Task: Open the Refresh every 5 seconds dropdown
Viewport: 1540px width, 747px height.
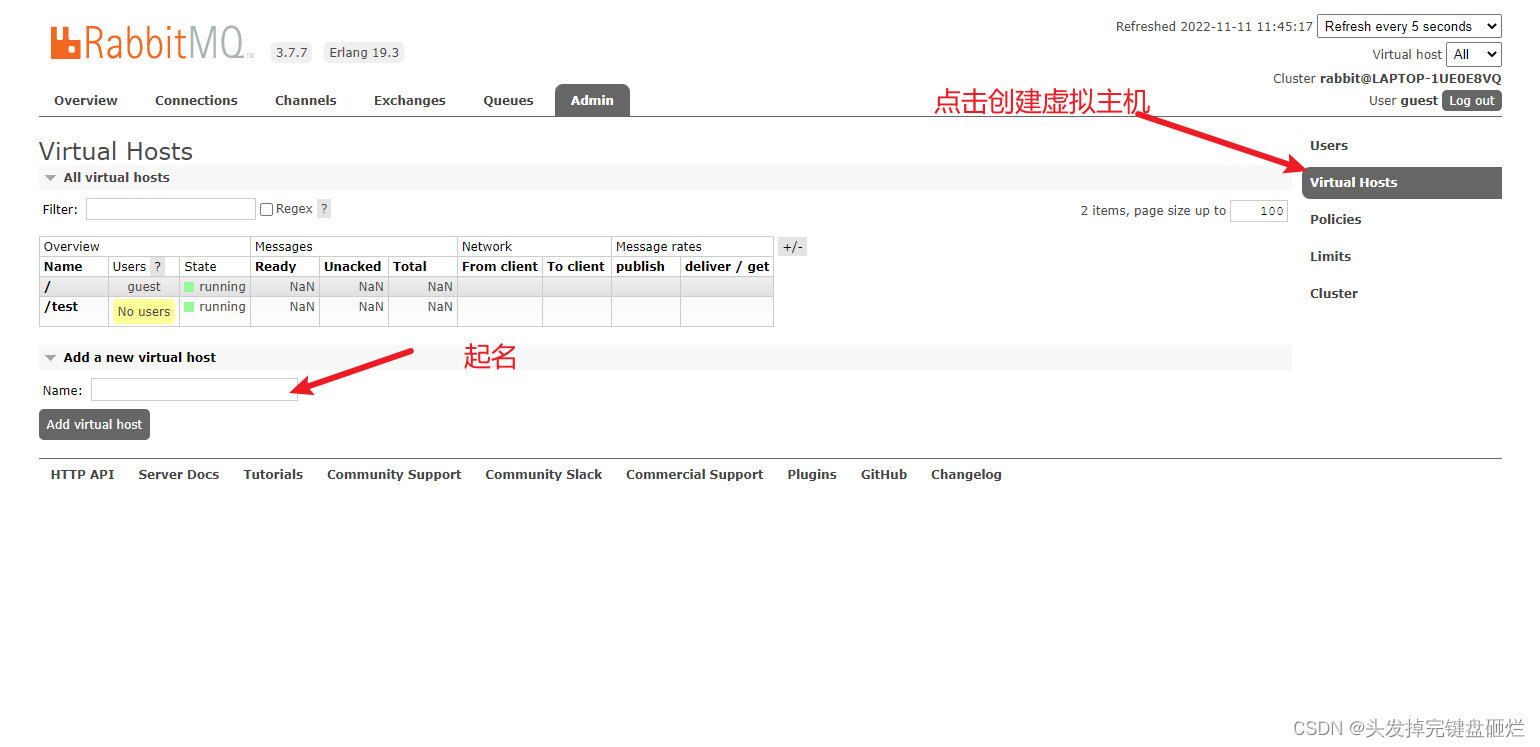Action: [x=1409, y=26]
